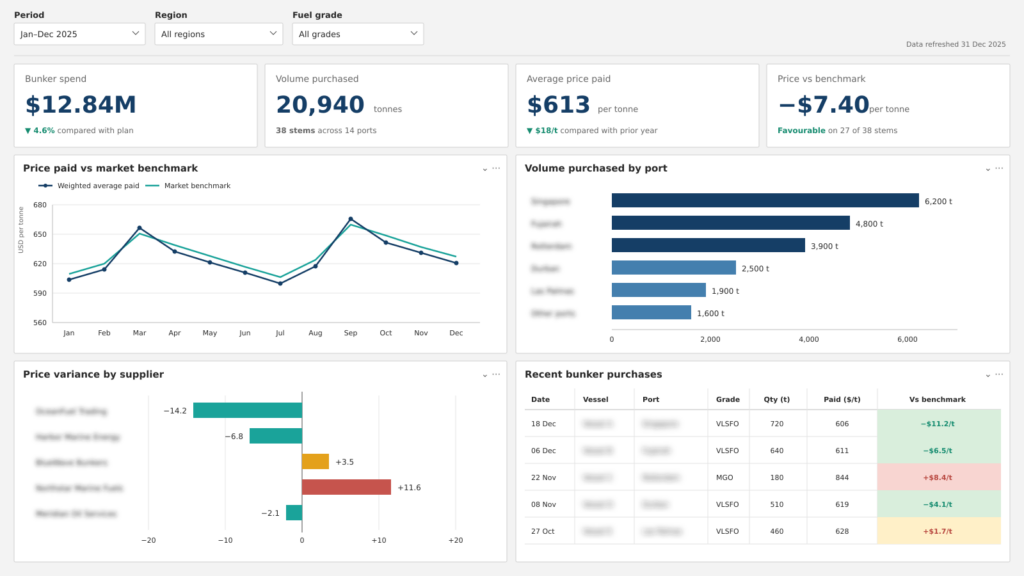1024x576 pixels.
Task: Click the Bunker spend $12.84M card
Action: (x=136, y=106)
